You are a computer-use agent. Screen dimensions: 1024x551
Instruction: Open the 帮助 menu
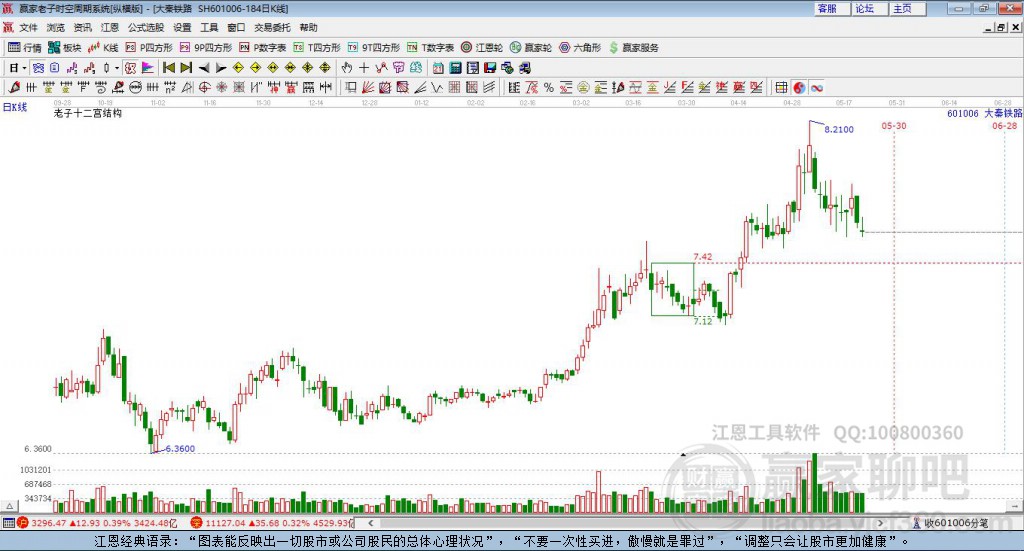tap(308, 27)
